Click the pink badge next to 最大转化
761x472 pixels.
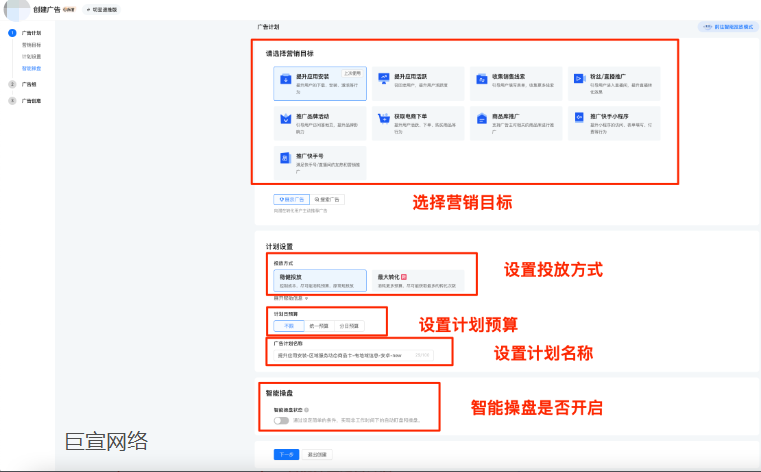404,277
